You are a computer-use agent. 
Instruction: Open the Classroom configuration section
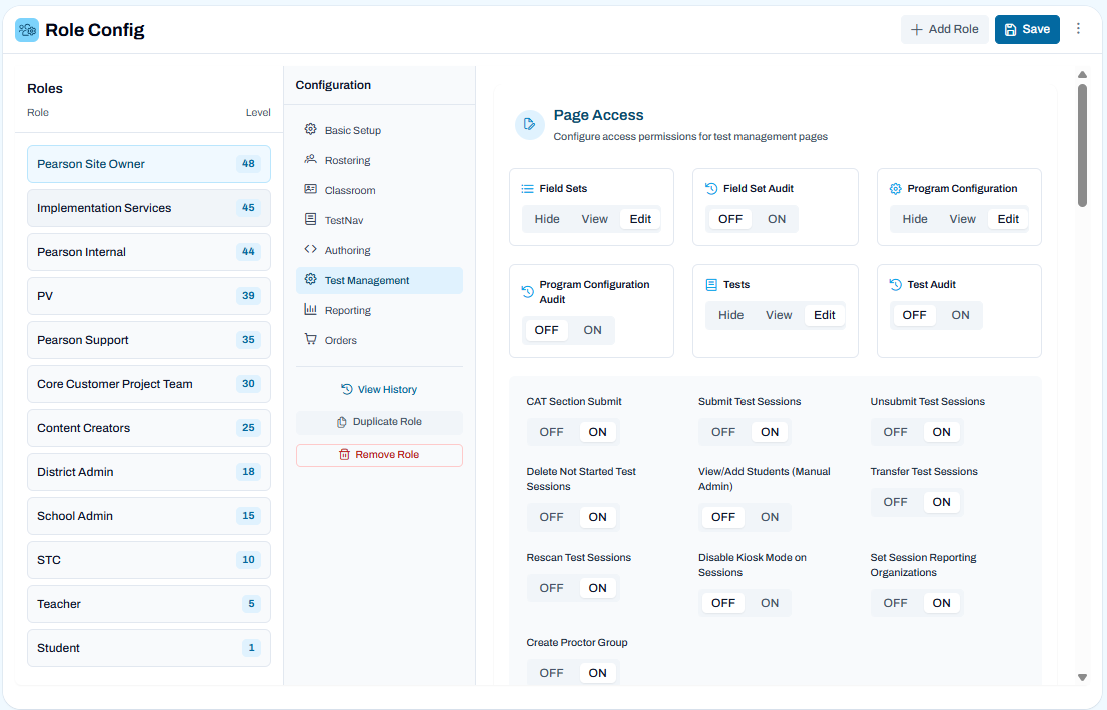(x=379, y=190)
